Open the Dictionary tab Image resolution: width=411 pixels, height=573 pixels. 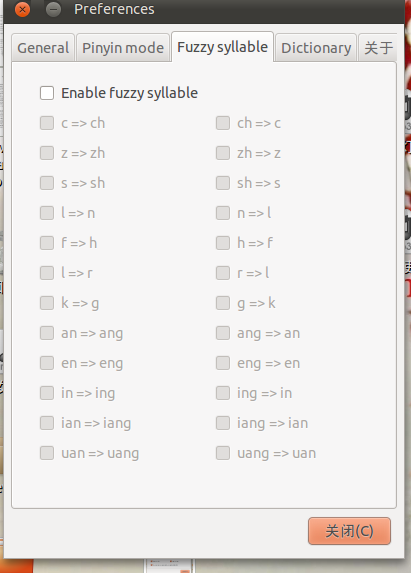[316, 48]
